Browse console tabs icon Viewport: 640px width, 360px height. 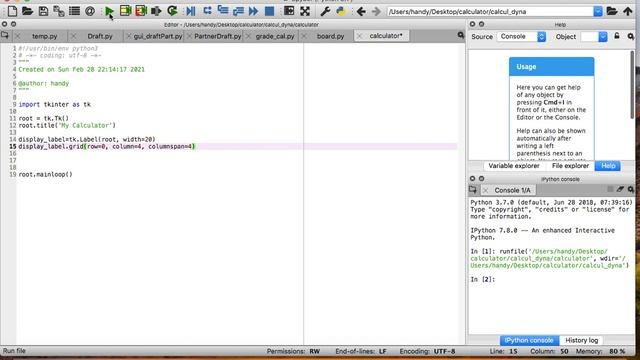(x=473, y=190)
